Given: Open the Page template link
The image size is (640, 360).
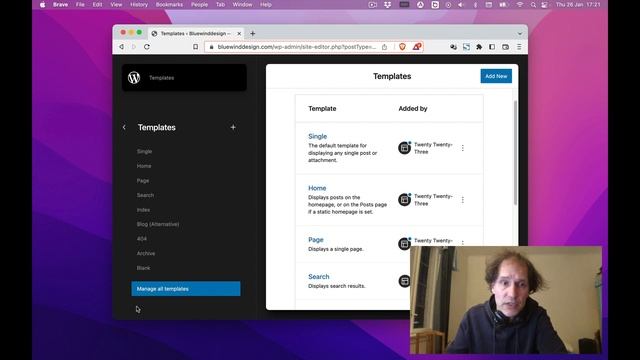Looking at the screenshot, I should coord(316,240).
